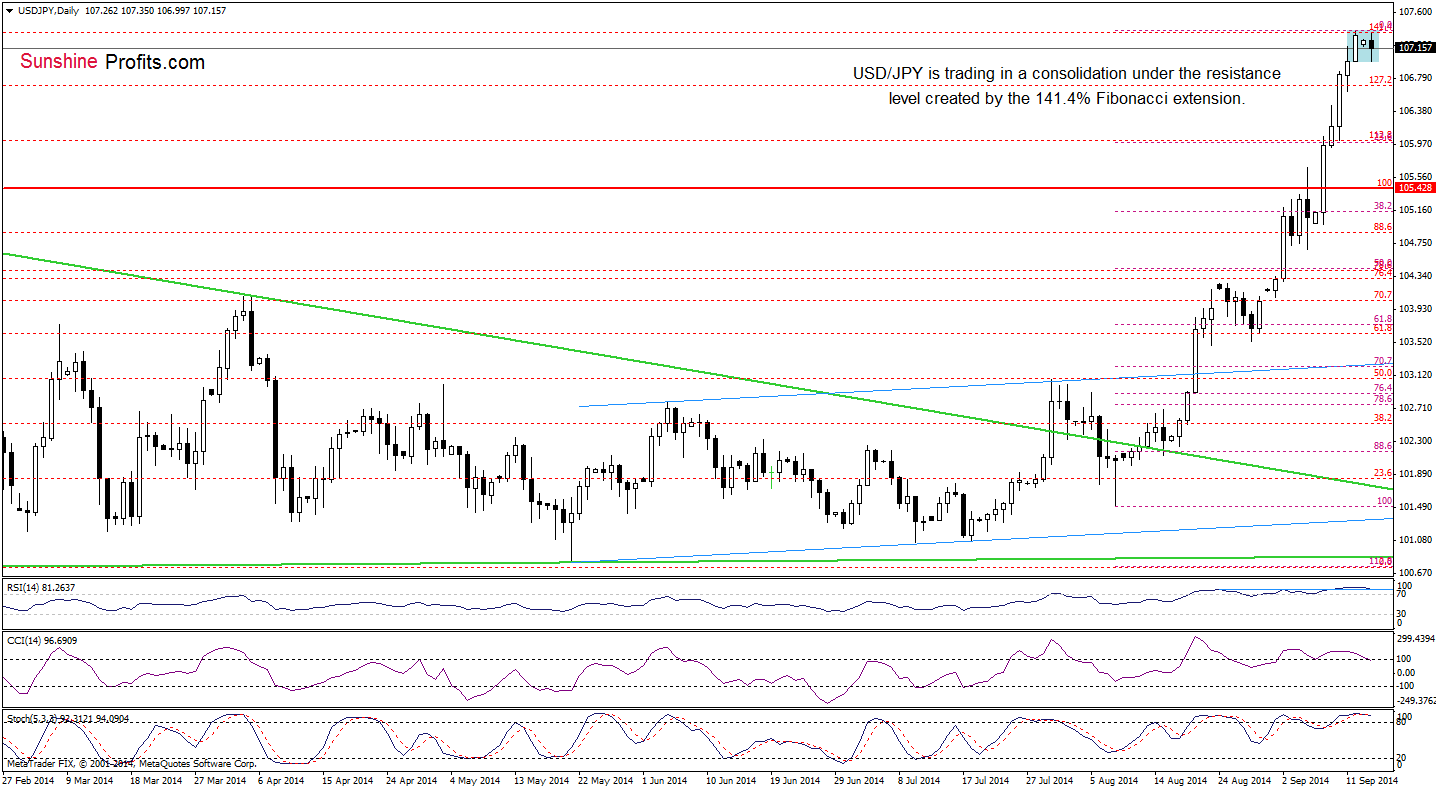1436x789 pixels.
Task: Select the current price tag 107.157
Action: pyautogui.click(x=1414, y=47)
